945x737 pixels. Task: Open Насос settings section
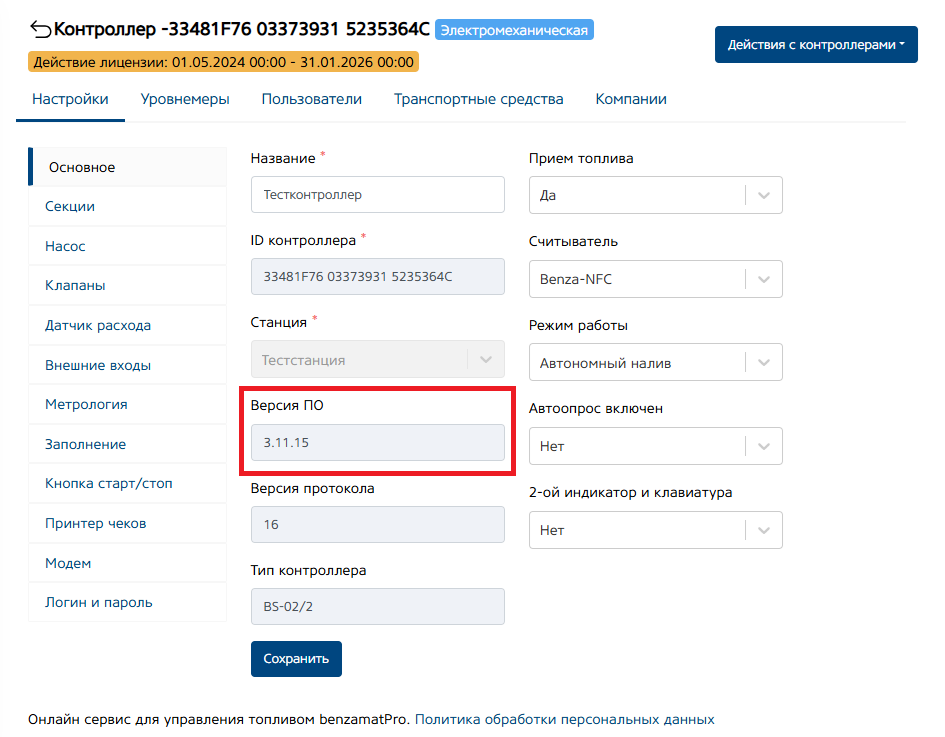(x=65, y=246)
